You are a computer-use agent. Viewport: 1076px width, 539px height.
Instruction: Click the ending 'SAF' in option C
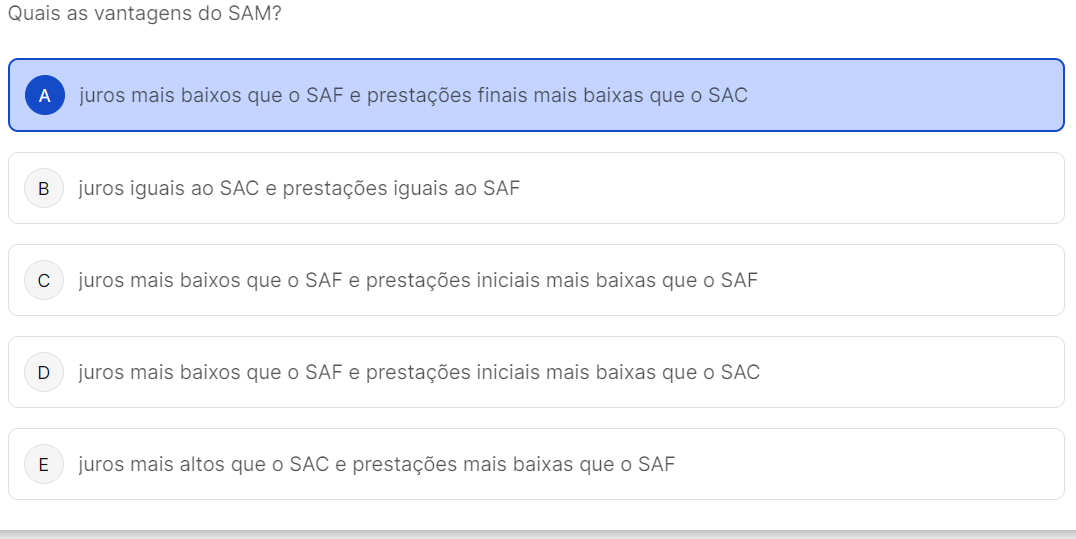[739, 280]
